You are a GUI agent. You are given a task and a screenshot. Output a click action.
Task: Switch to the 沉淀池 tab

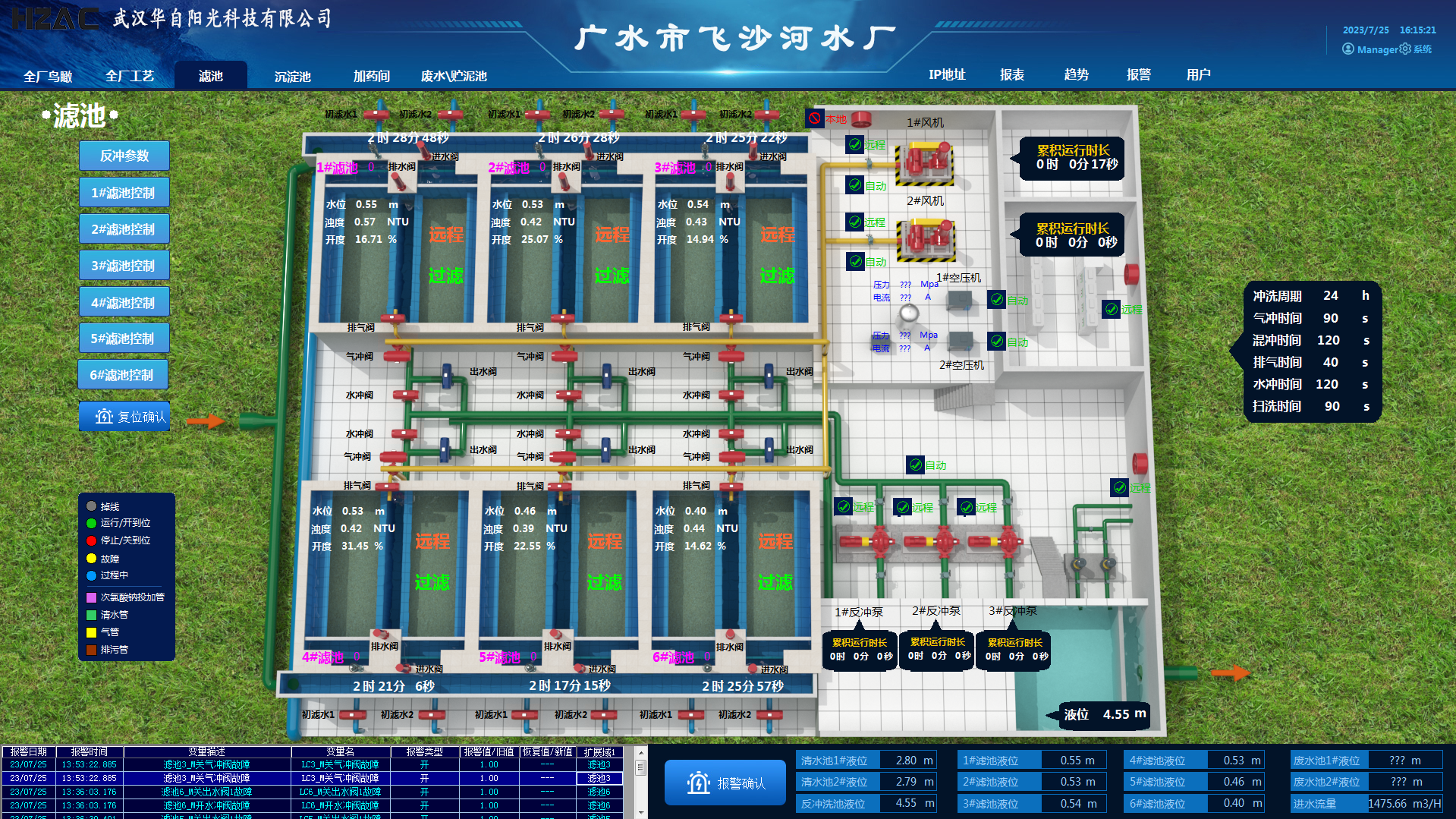coord(292,76)
